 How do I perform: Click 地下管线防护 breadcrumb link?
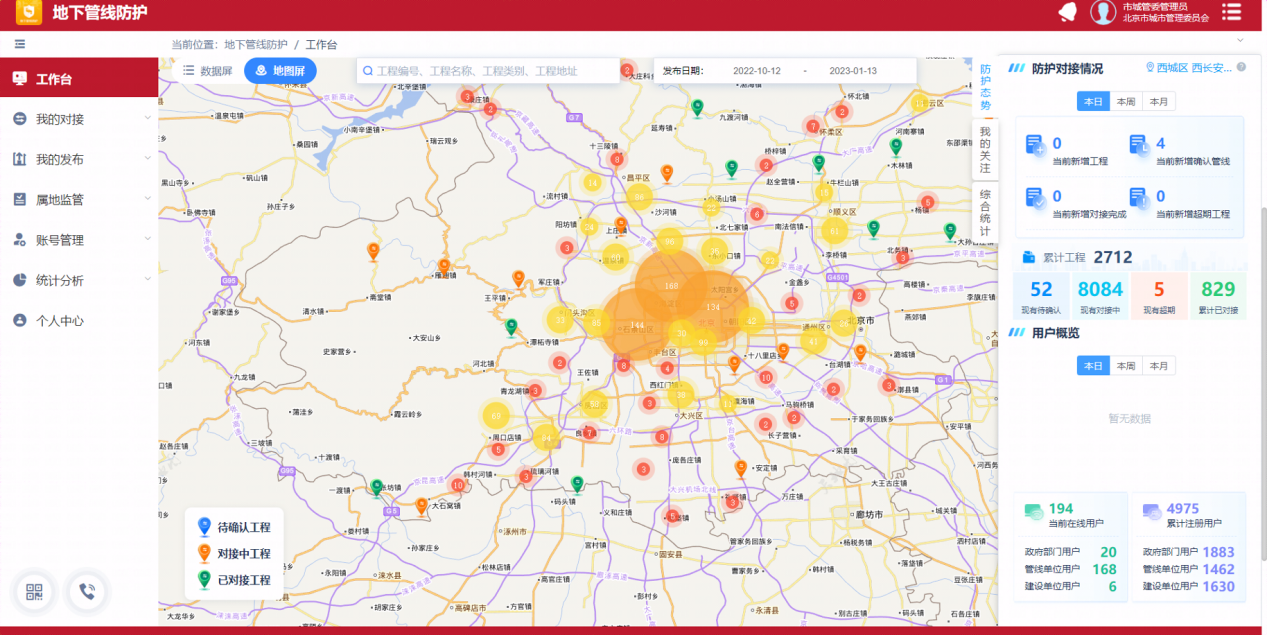(x=255, y=45)
